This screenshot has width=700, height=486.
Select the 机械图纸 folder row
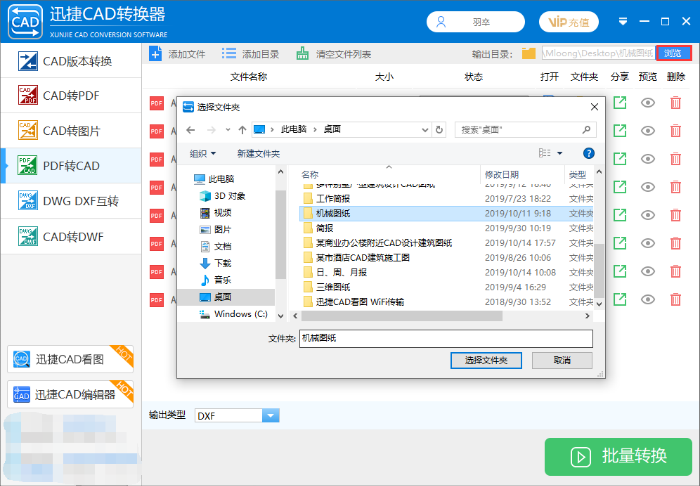click(x=446, y=213)
